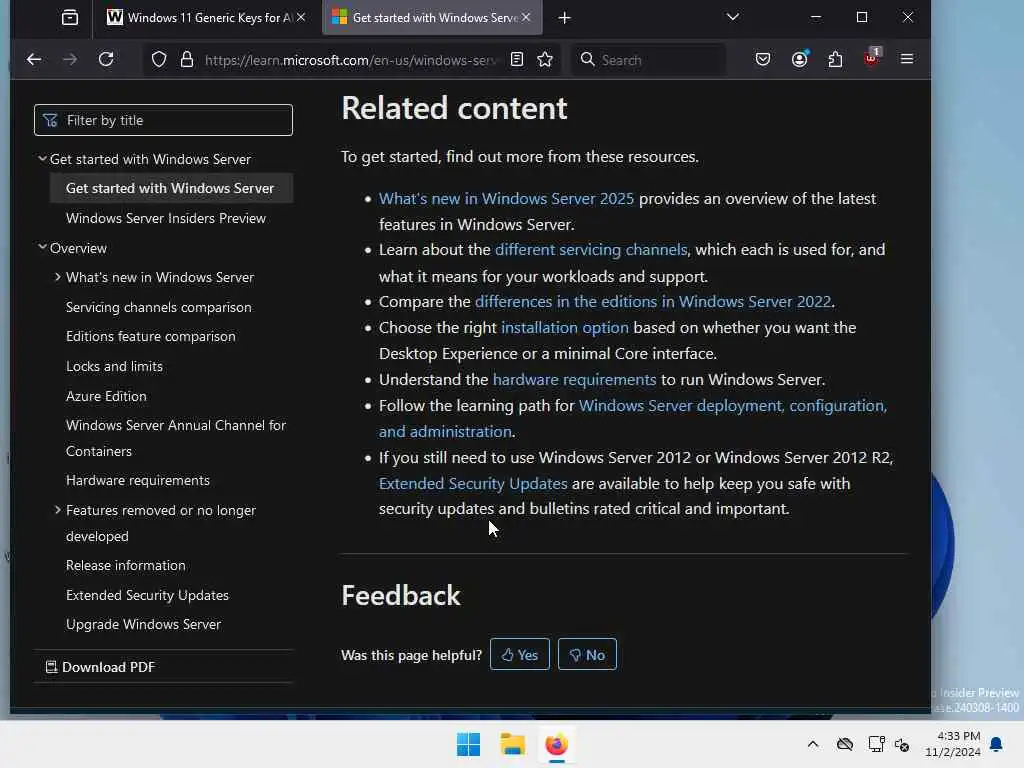1024x768 pixels.
Task: Open Extended Security Updates sidebar item
Action: [x=148, y=595]
